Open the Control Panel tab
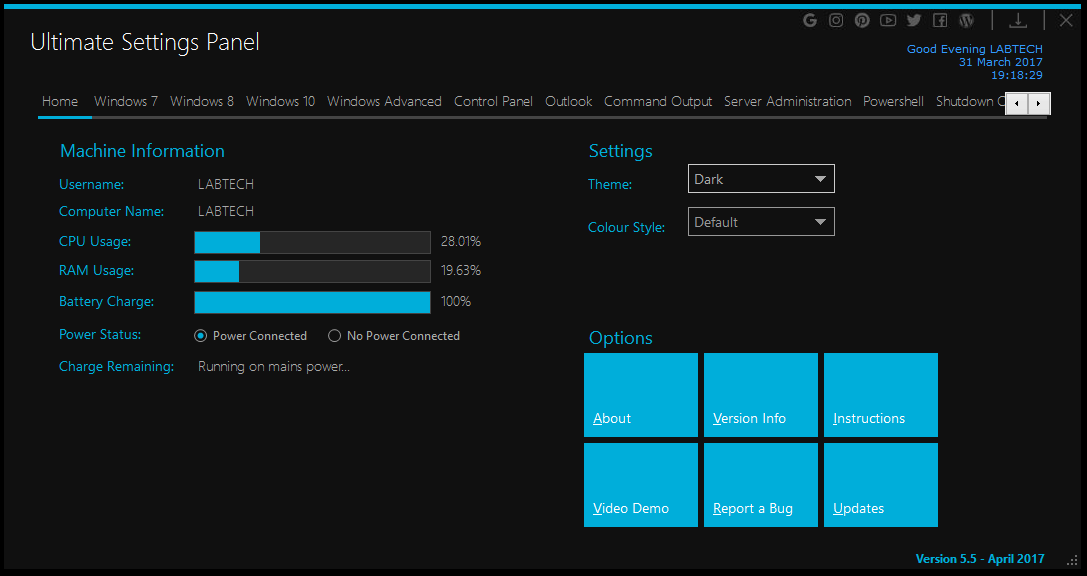The image size is (1087, 576). (x=493, y=101)
